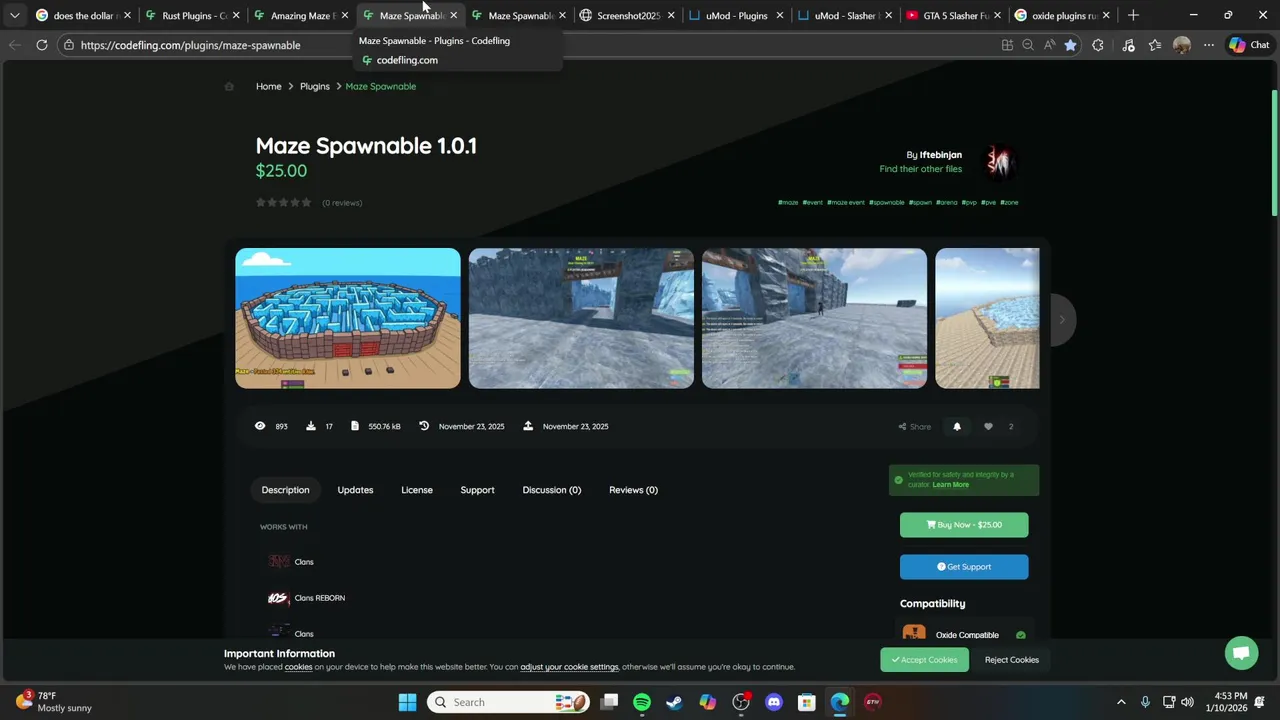Advance the screenshot carousel with the right chevron
Viewport: 1280px width, 720px height.
(x=1061, y=319)
